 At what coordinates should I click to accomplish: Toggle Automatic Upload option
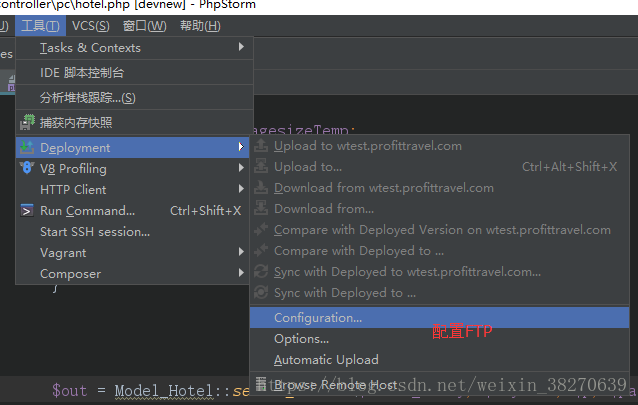coord(439,360)
